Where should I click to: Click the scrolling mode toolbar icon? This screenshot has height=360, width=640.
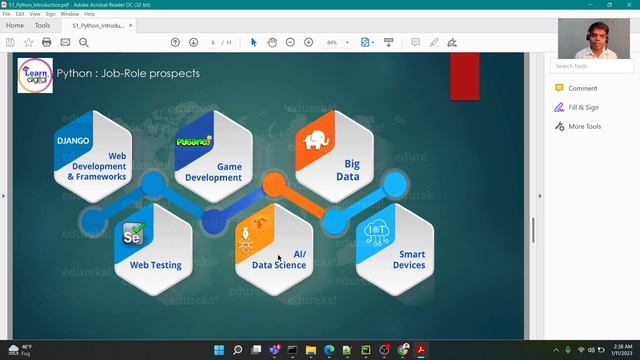pyautogui.click(x=388, y=42)
